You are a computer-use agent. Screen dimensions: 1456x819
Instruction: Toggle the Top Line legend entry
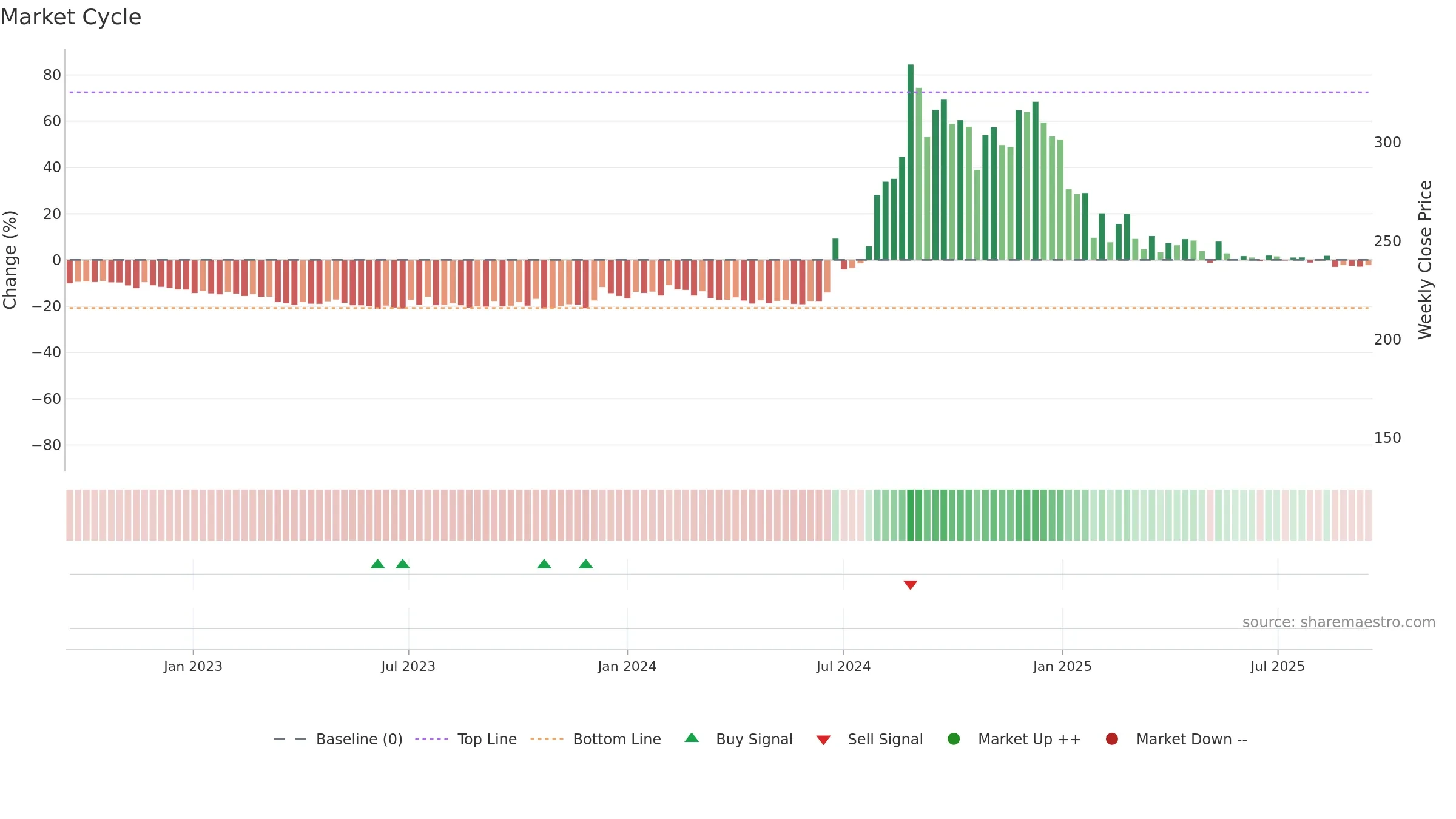tap(466, 739)
